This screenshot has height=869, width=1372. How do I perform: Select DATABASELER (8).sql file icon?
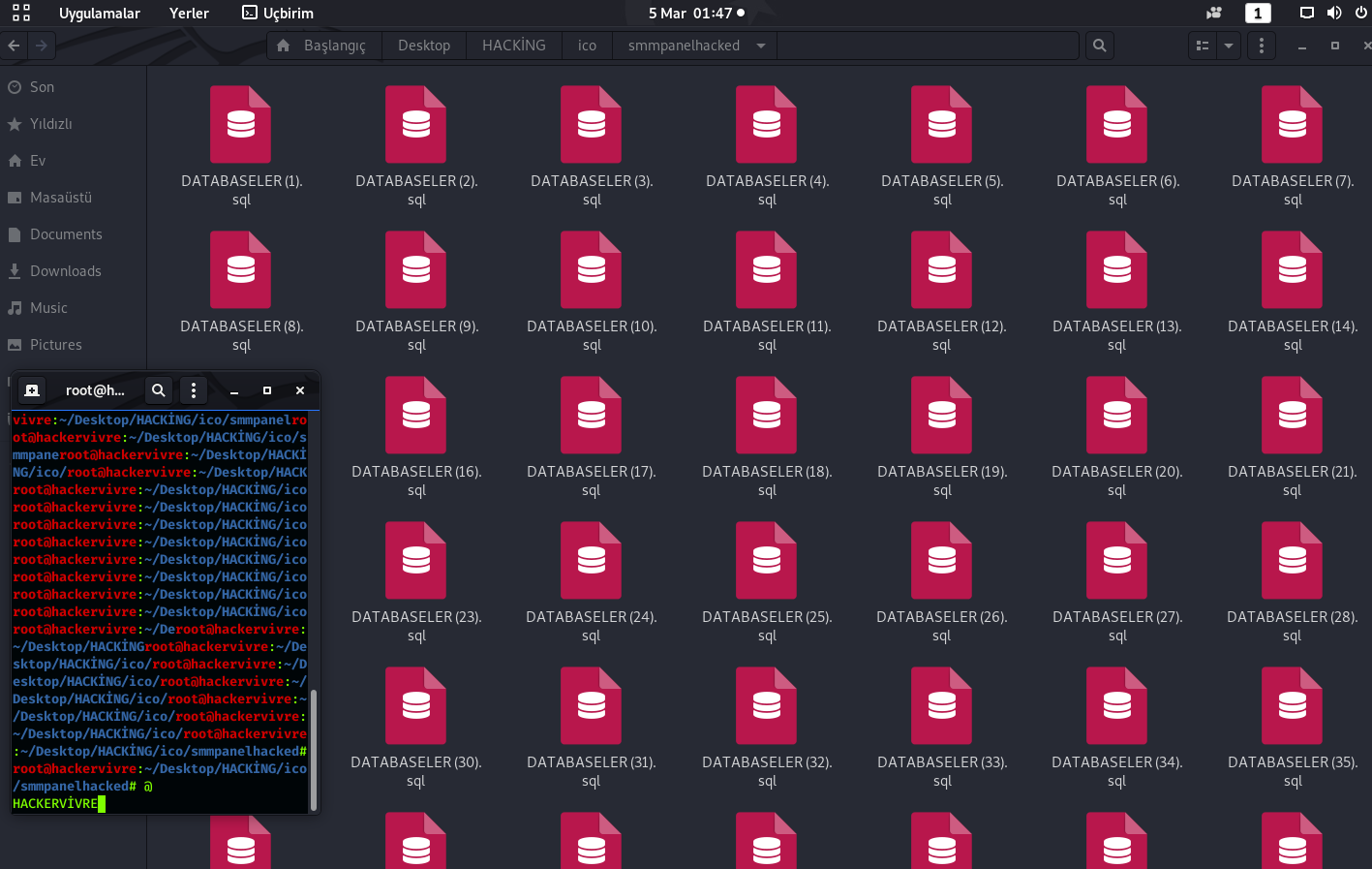pos(241,269)
